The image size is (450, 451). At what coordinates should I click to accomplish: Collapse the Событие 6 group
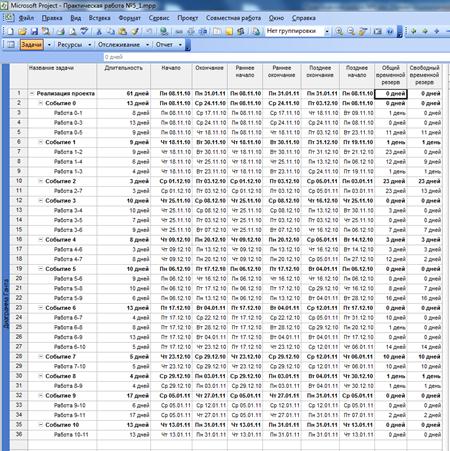pyautogui.click(x=40, y=308)
